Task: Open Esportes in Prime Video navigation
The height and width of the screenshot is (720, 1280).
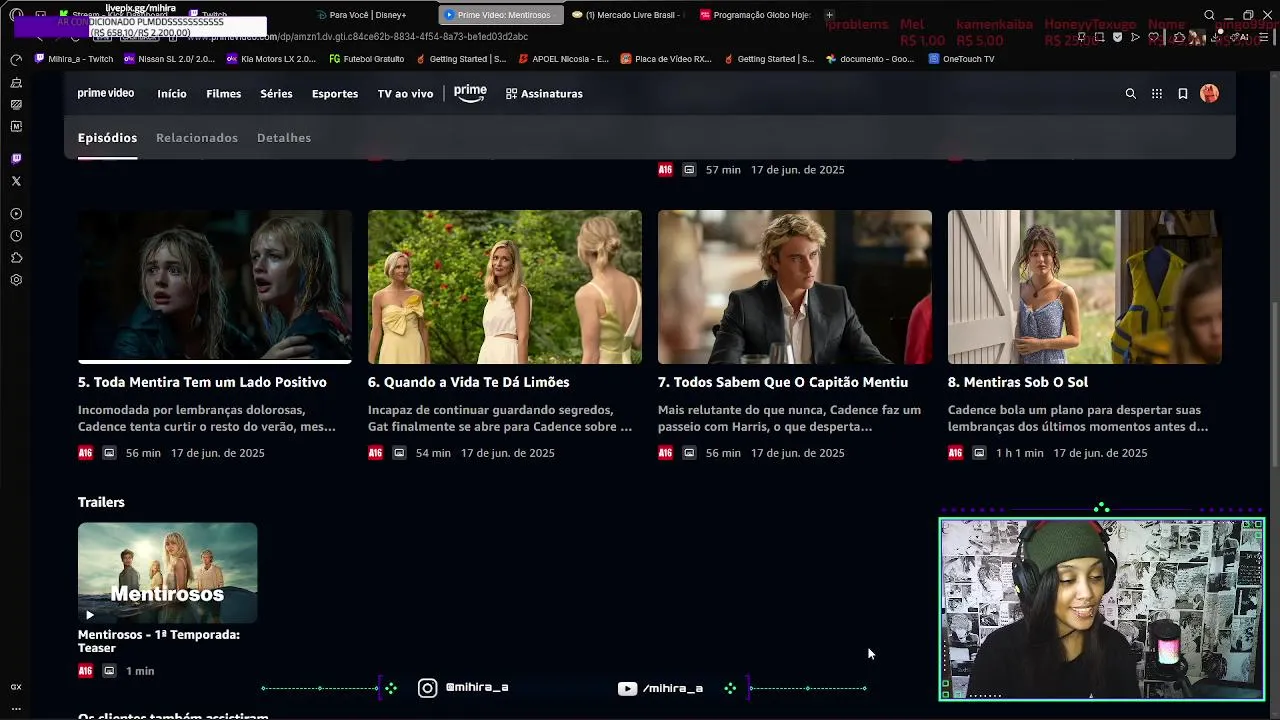Action: click(335, 94)
